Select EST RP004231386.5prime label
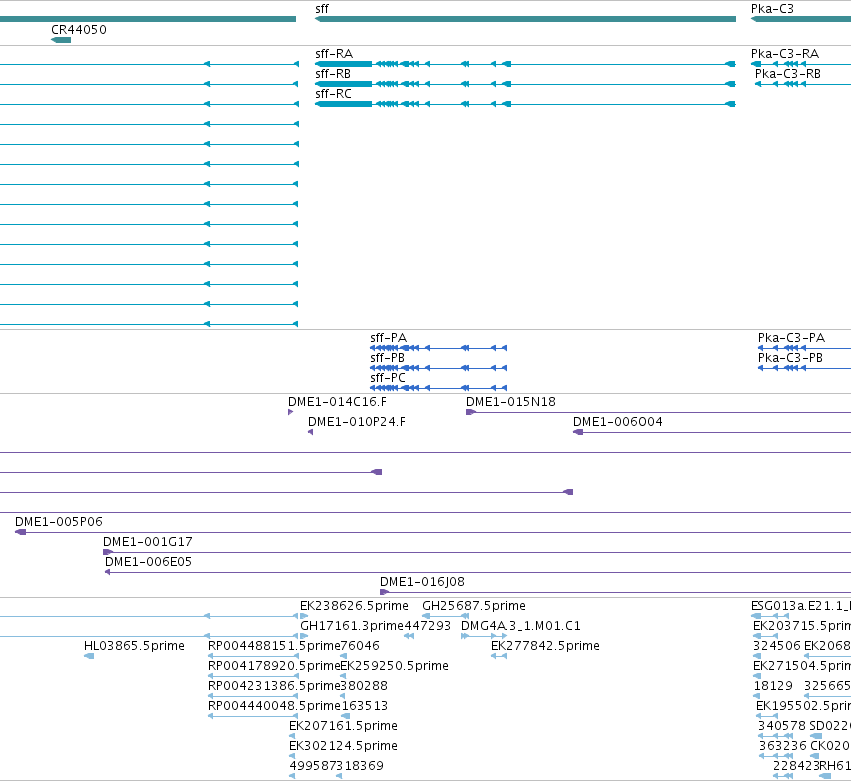This screenshot has height=781, width=851. pos(274,687)
